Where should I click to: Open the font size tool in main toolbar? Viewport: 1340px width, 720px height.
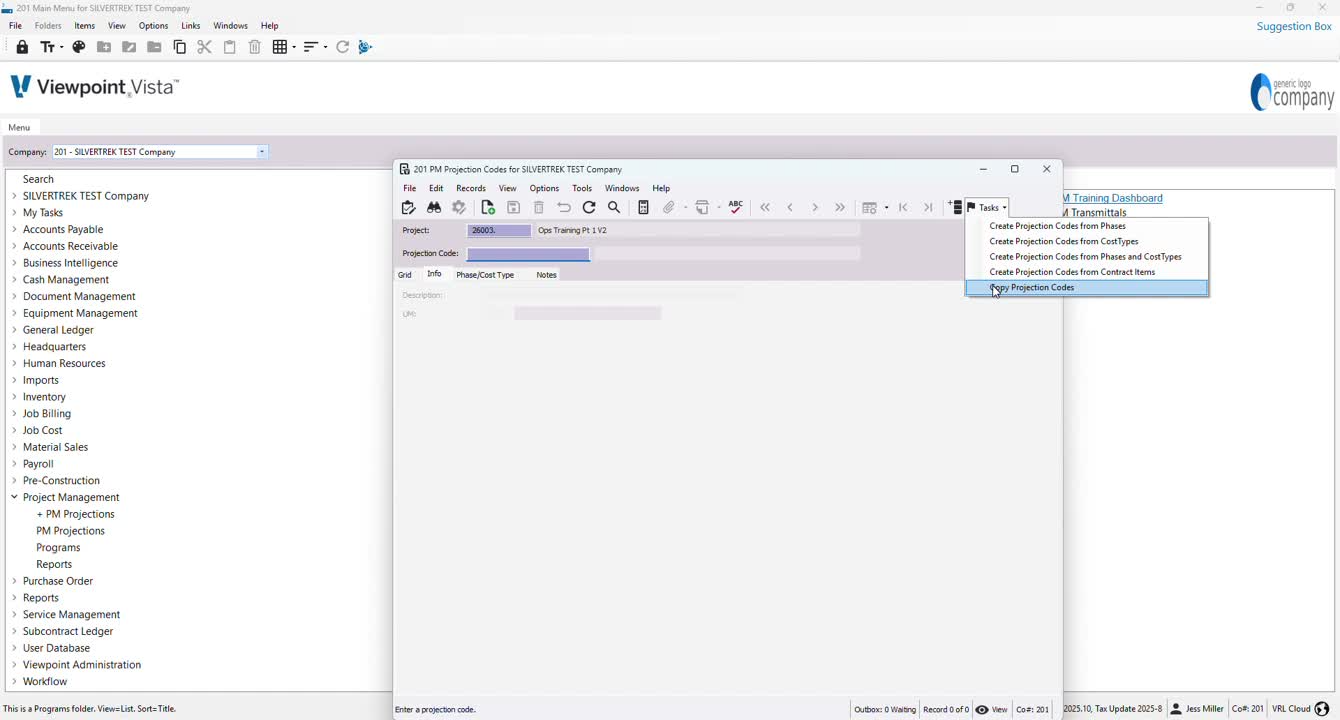[50, 47]
